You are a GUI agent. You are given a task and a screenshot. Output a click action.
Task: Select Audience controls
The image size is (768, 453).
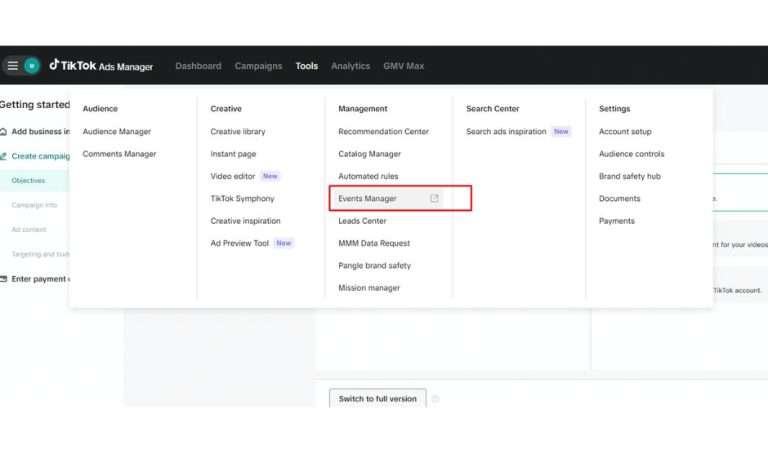click(631, 154)
